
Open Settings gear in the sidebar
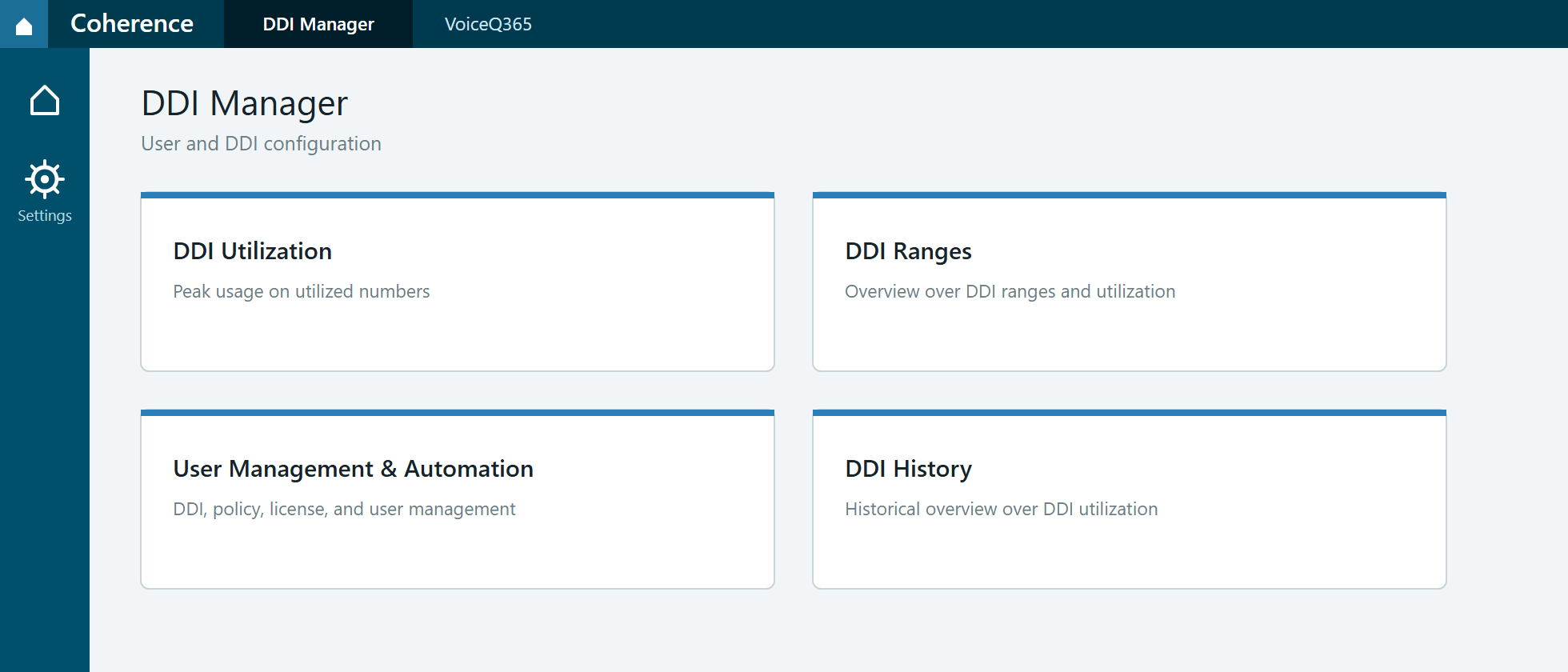point(45,191)
